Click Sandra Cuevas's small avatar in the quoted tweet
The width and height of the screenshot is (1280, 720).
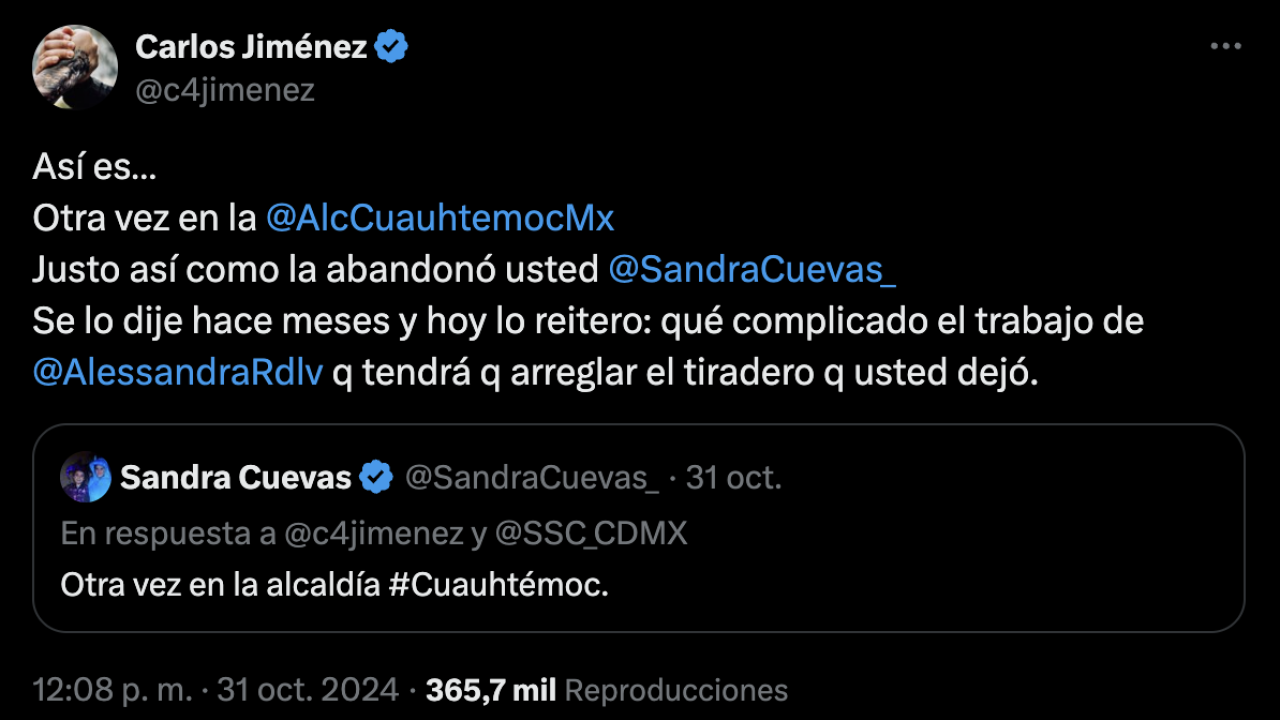point(85,477)
